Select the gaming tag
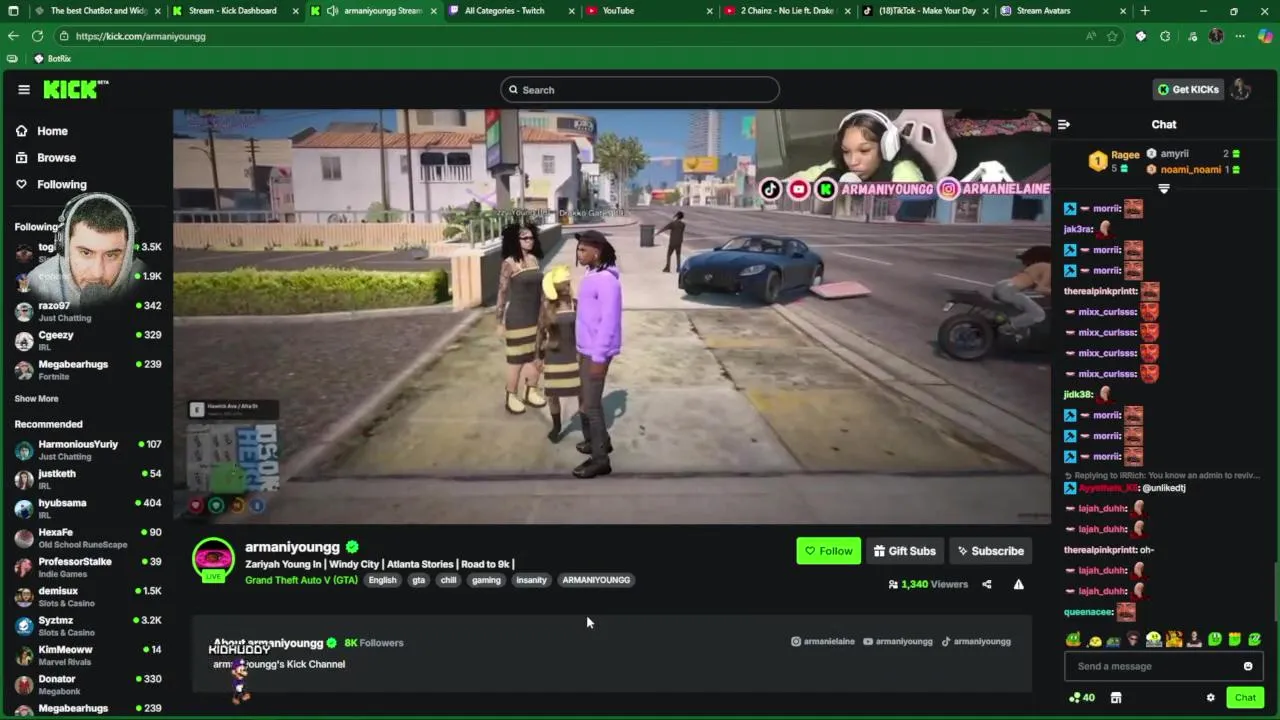This screenshot has height=720, width=1280. tap(486, 581)
